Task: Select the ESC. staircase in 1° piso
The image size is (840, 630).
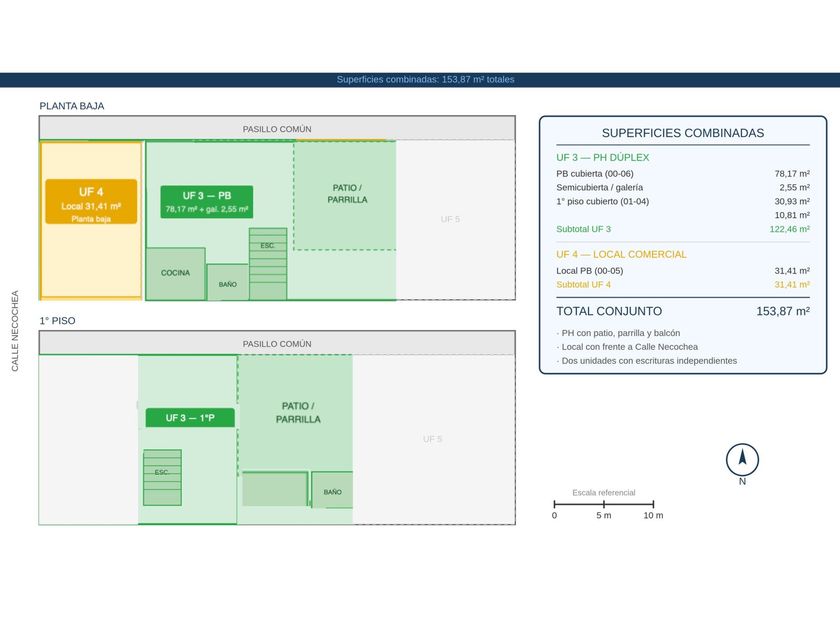Action: point(162,477)
